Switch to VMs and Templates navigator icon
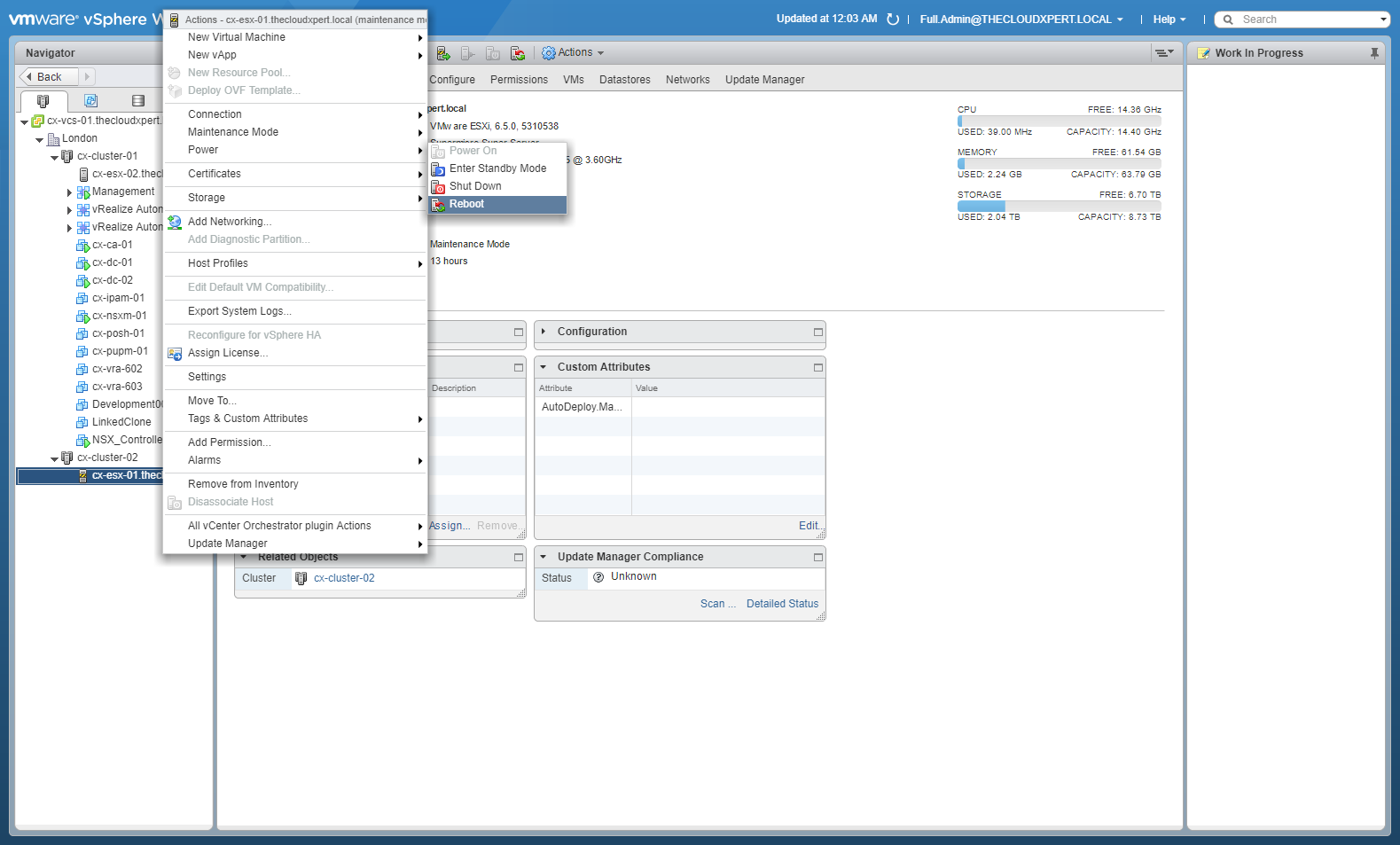Image resolution: width=1400 pixels, height=845 pixels. click(x=90, y=101)
